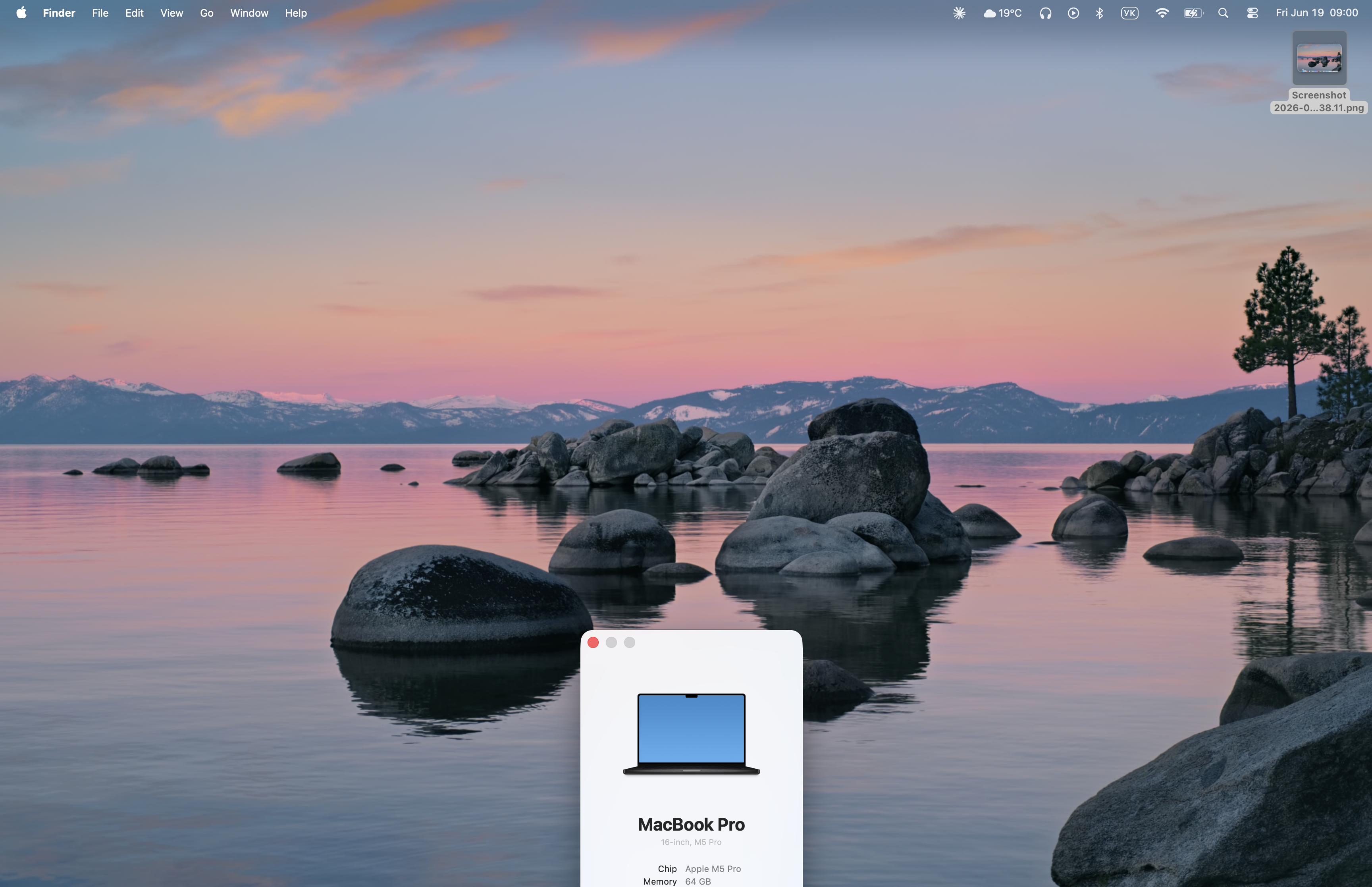This screenshot has height=887, width=1372.
Task: Open the Wi-Fi status menu
Action: pos(1162,13)
